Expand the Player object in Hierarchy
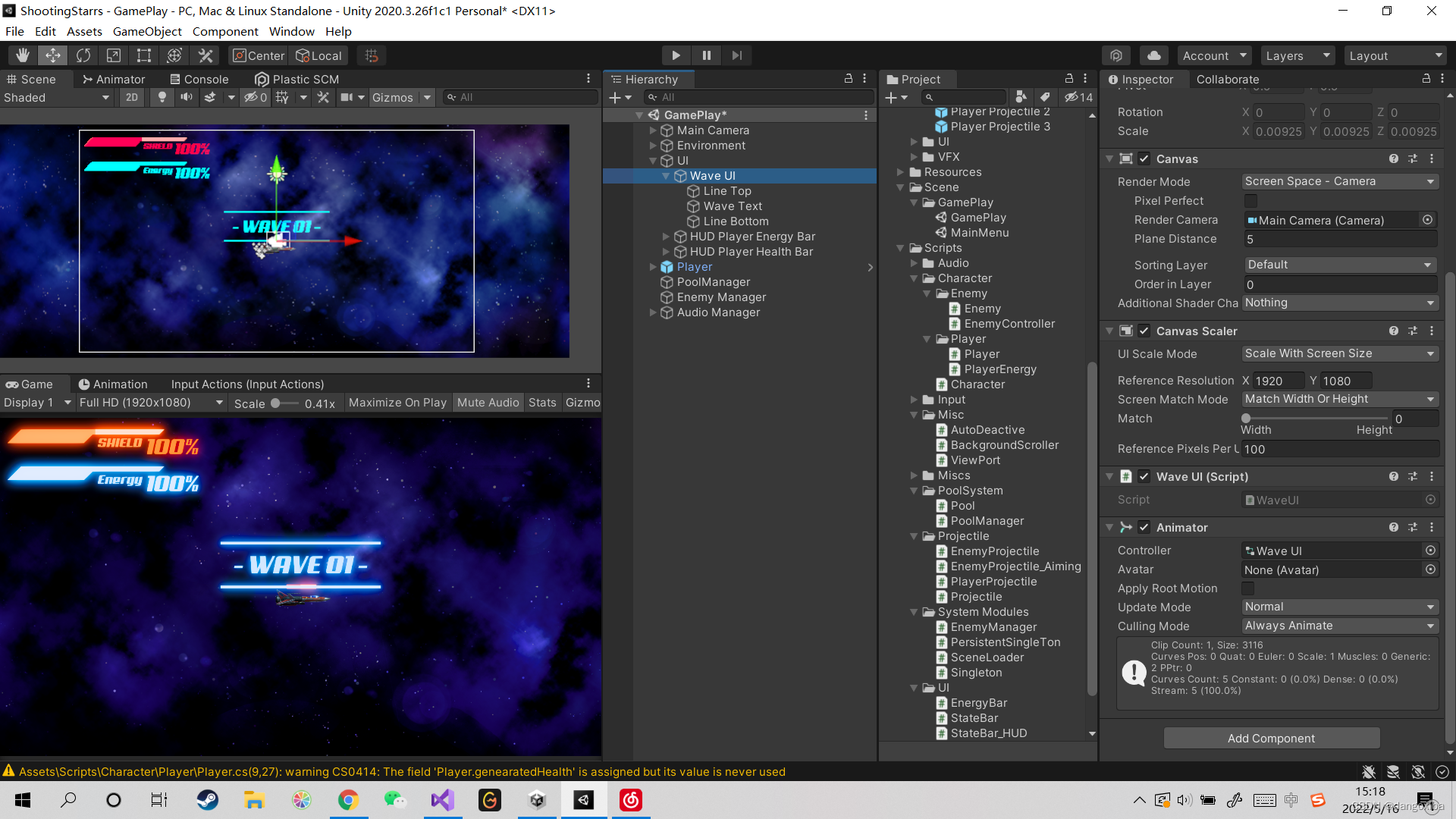1456x819 pixels. [x=653, y=267]
